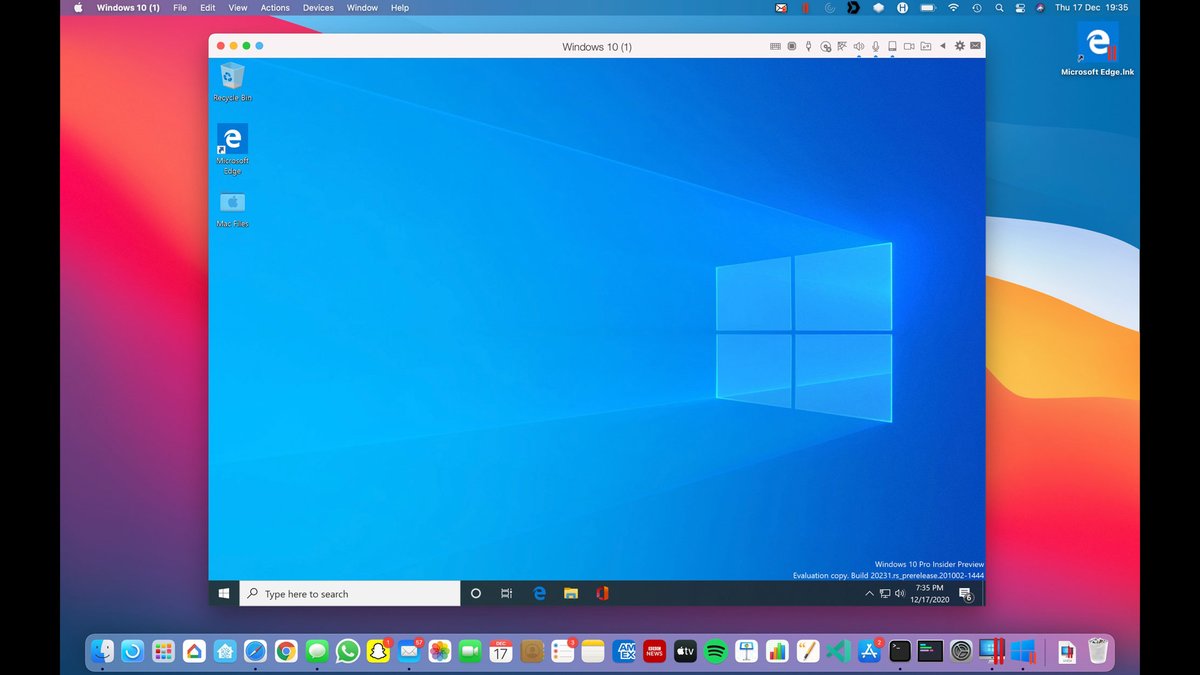Click the CPU/processor icon in Parallels title bar

pos(792,46)
